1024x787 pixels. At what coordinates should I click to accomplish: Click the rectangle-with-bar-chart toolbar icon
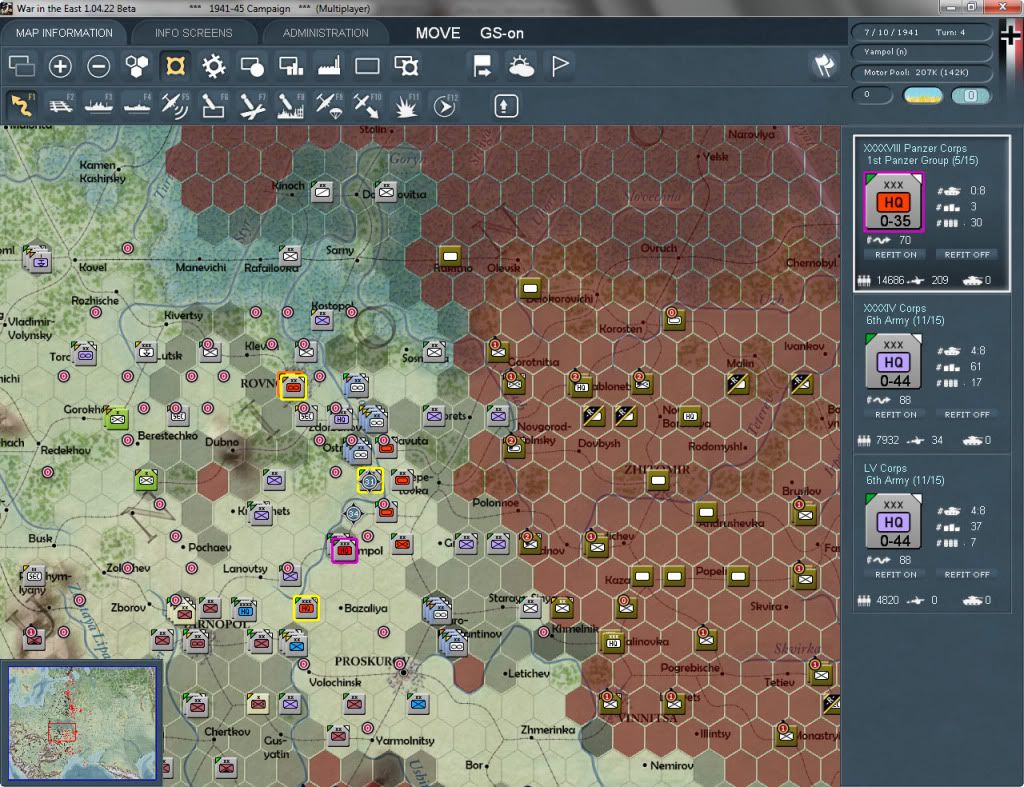[x=291, y=66]
